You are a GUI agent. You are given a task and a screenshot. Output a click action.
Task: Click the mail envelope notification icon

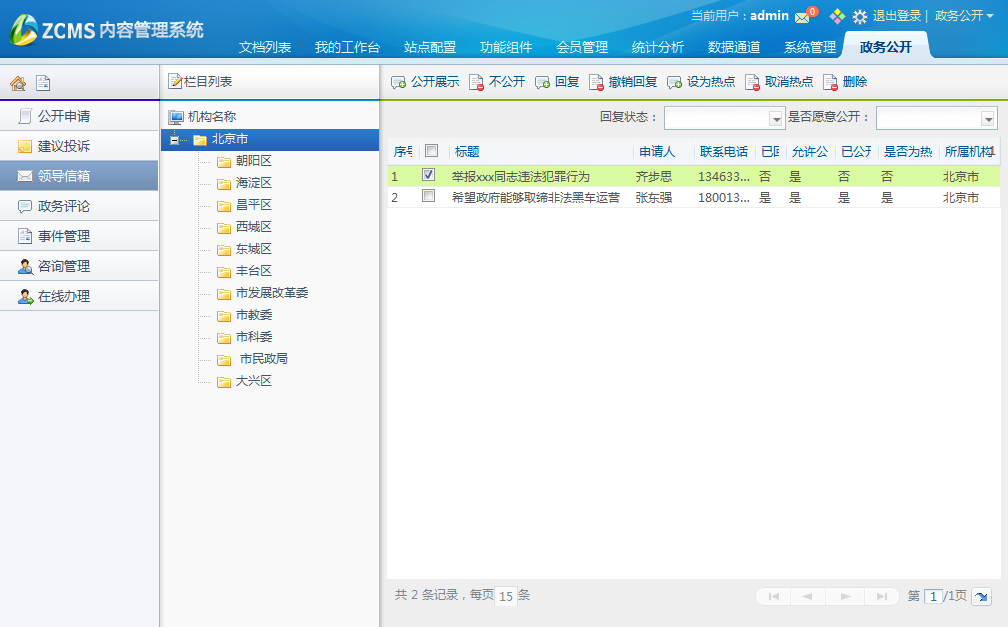pos(802,17)
